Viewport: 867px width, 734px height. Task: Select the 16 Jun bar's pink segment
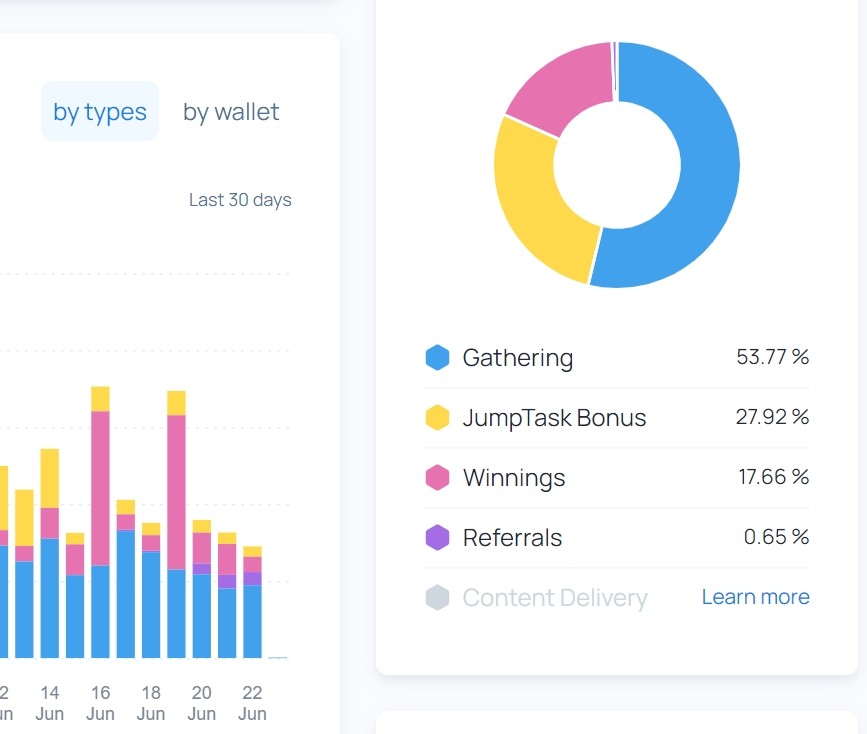click(100, 488)
